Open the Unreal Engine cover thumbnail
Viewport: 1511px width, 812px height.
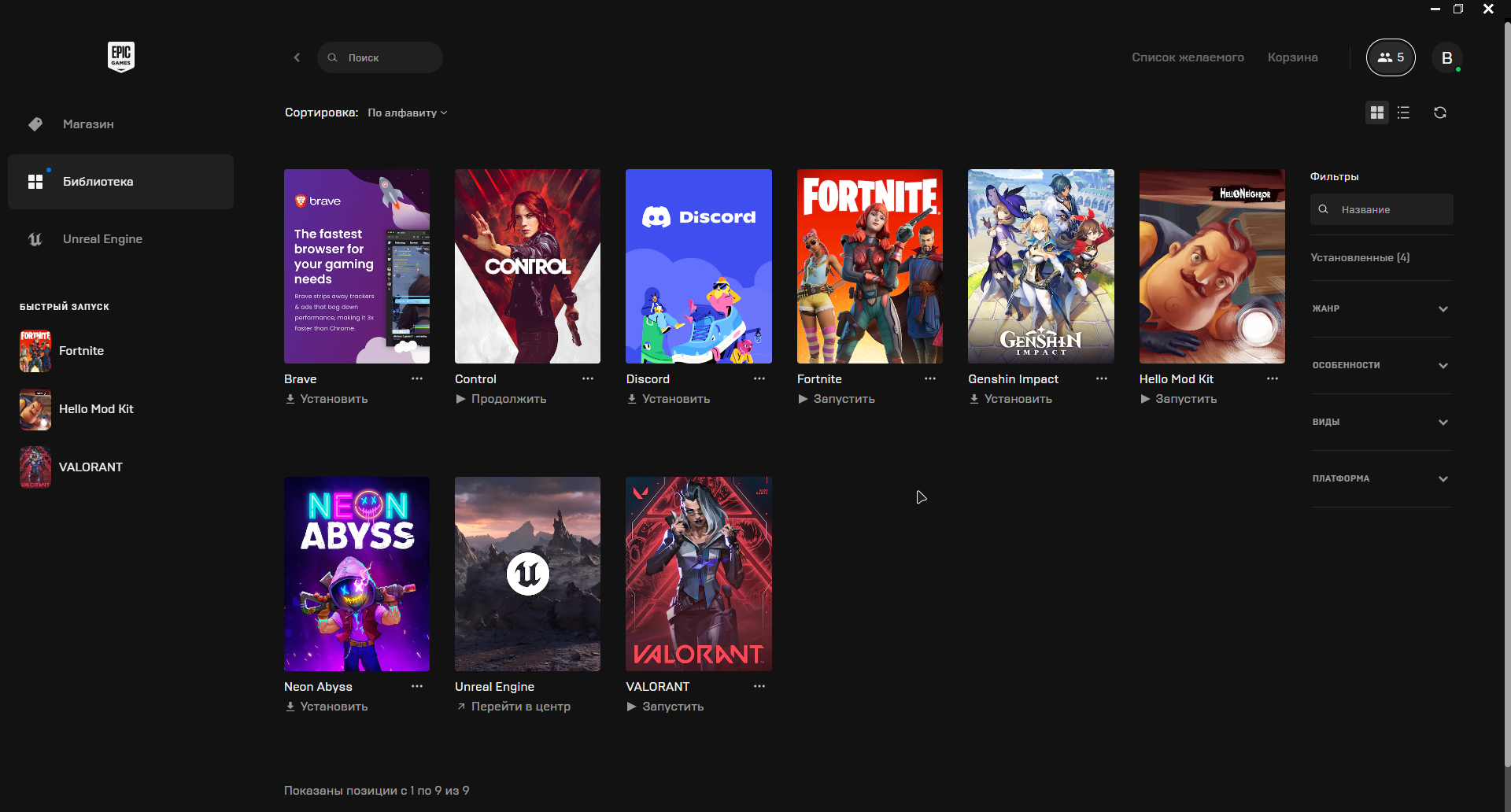click(x=527, y=574)
